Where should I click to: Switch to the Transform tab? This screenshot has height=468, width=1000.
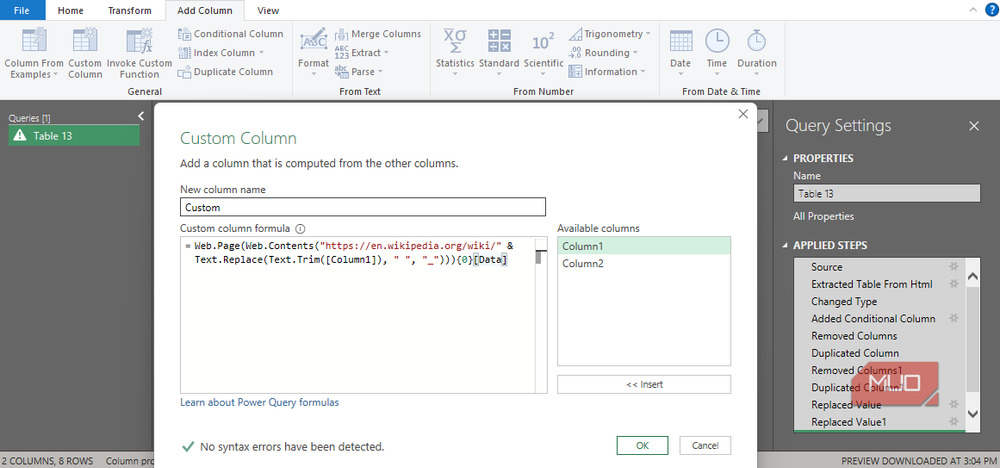coord(129,10)
